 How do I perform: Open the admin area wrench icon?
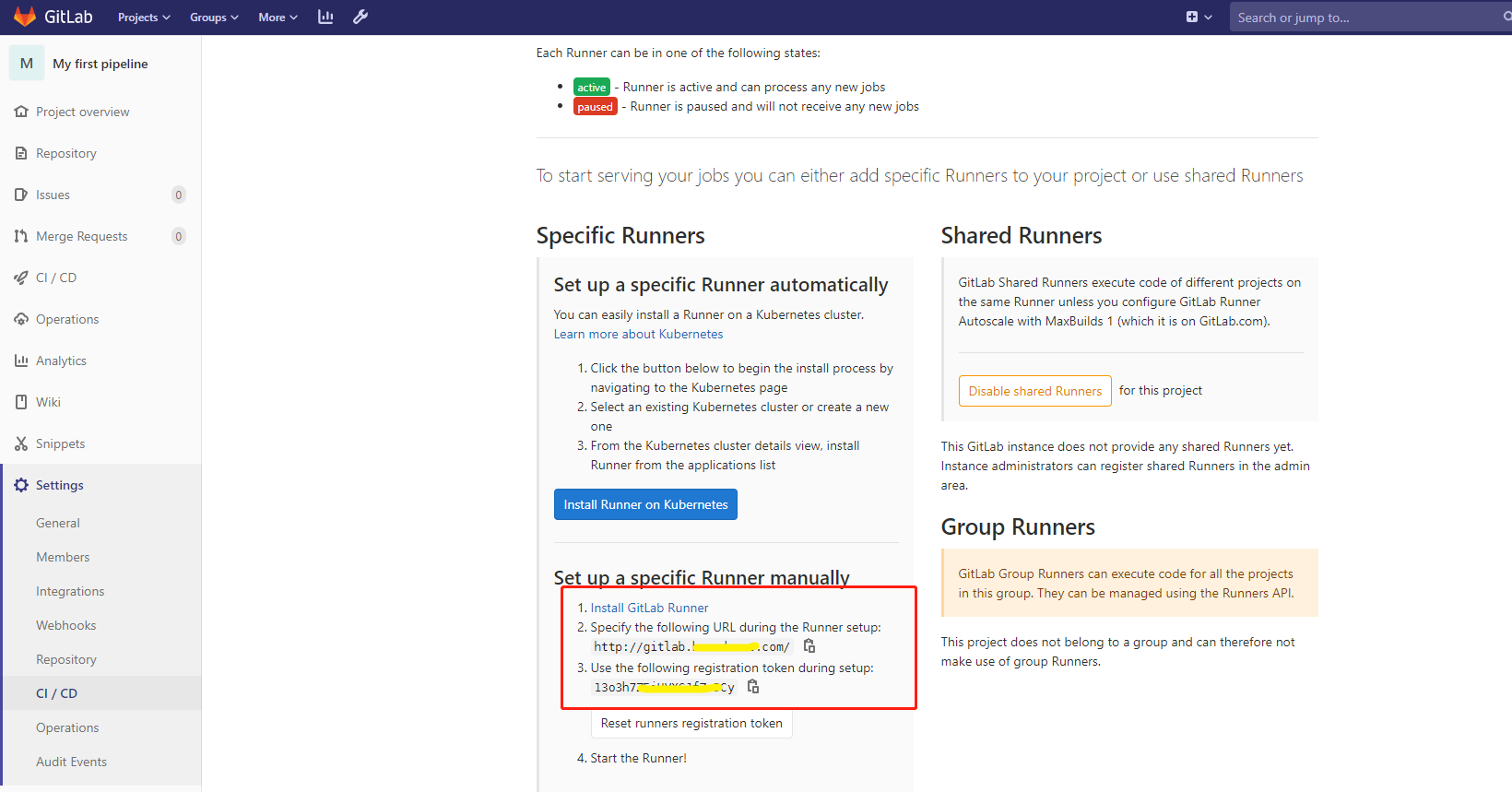click(x=360, y=17)
